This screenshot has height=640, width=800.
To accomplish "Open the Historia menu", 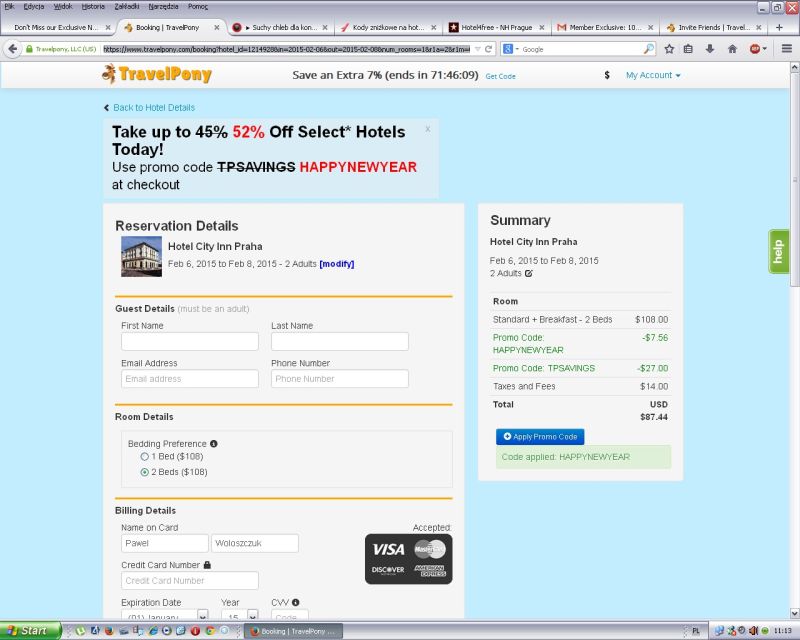I will (93, 7).
